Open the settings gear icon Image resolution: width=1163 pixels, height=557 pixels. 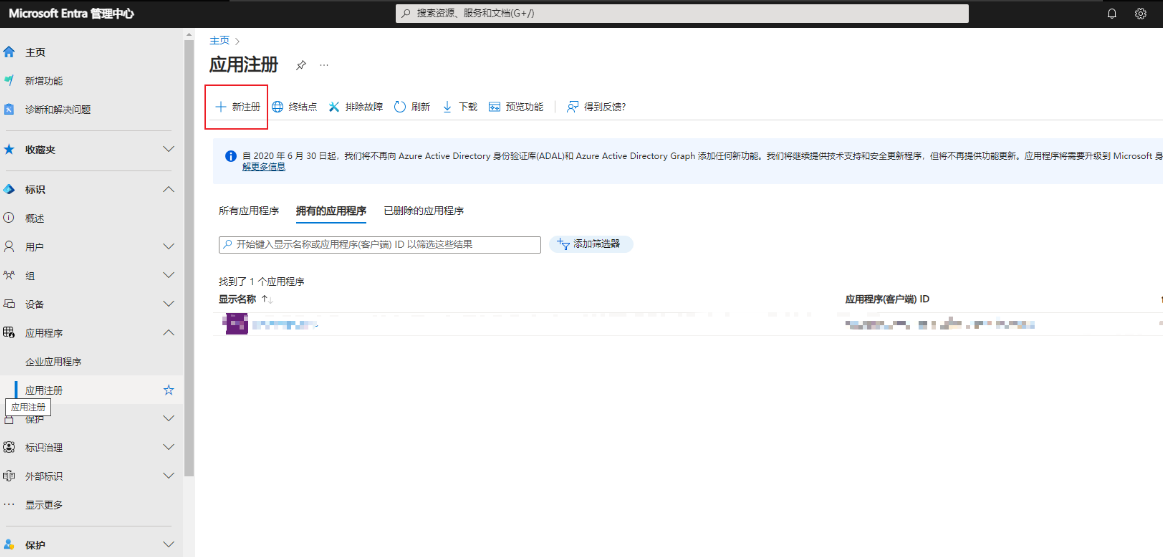tap(1140, 13)
